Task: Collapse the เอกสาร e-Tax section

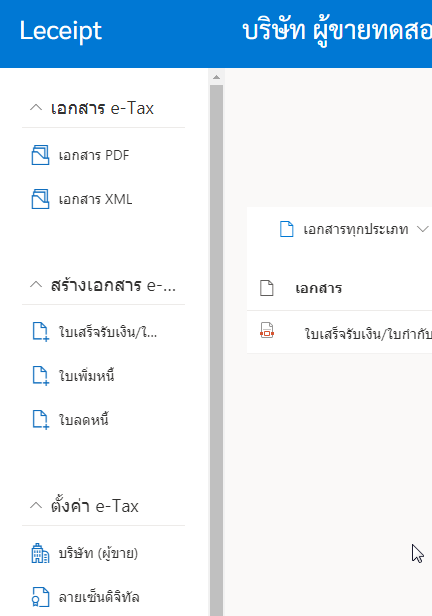Action: 36,108
